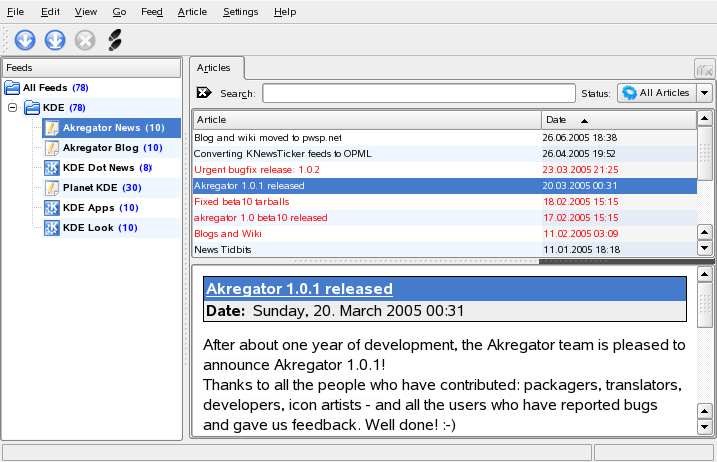
Task: Click the Planet KDE feed icon
Action: [x=52, y=188]
